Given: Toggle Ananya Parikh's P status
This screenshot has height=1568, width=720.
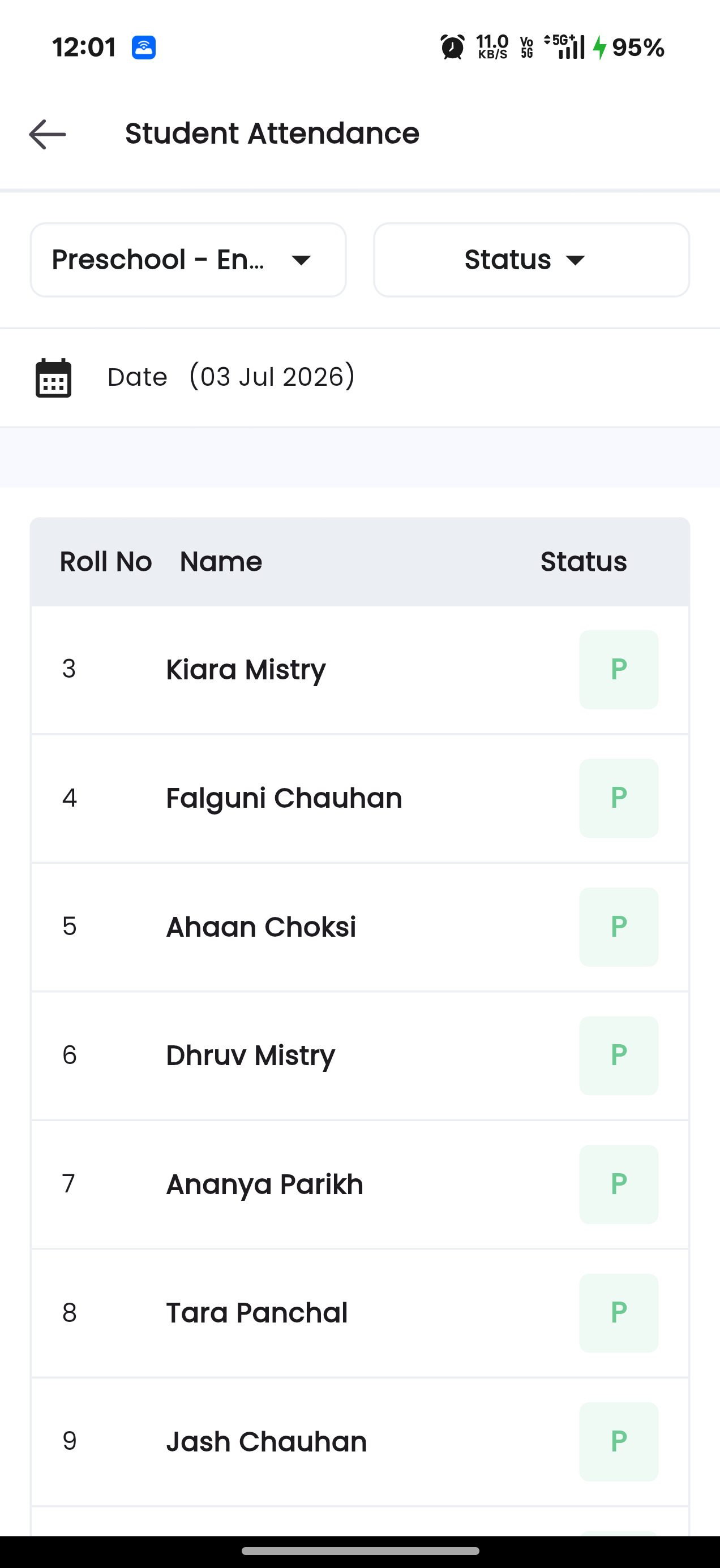Looking at the screenshot, I should [618, 1184].
